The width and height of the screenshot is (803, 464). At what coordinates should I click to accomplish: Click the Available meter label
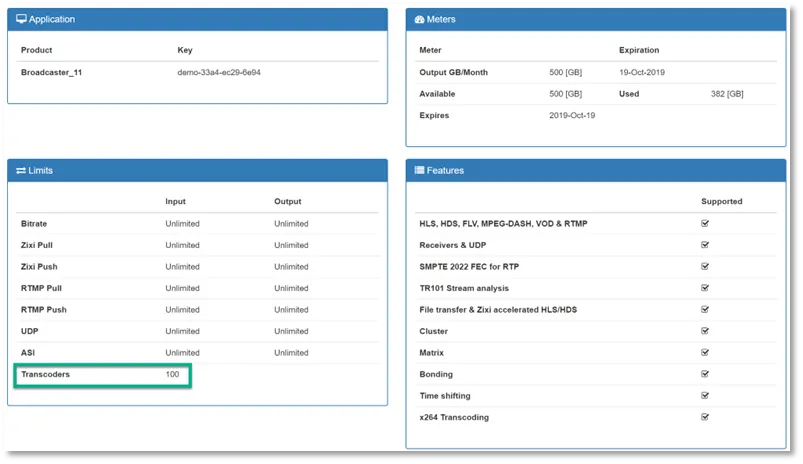click(437, 94)
